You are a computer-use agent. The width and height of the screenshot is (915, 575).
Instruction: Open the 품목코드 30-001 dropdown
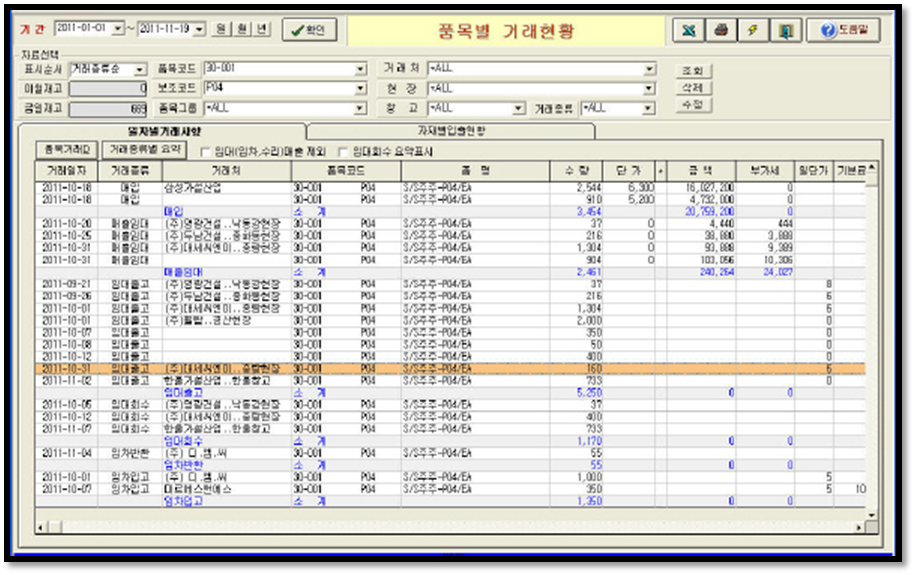pyautogui.click(x=361, y=69)
